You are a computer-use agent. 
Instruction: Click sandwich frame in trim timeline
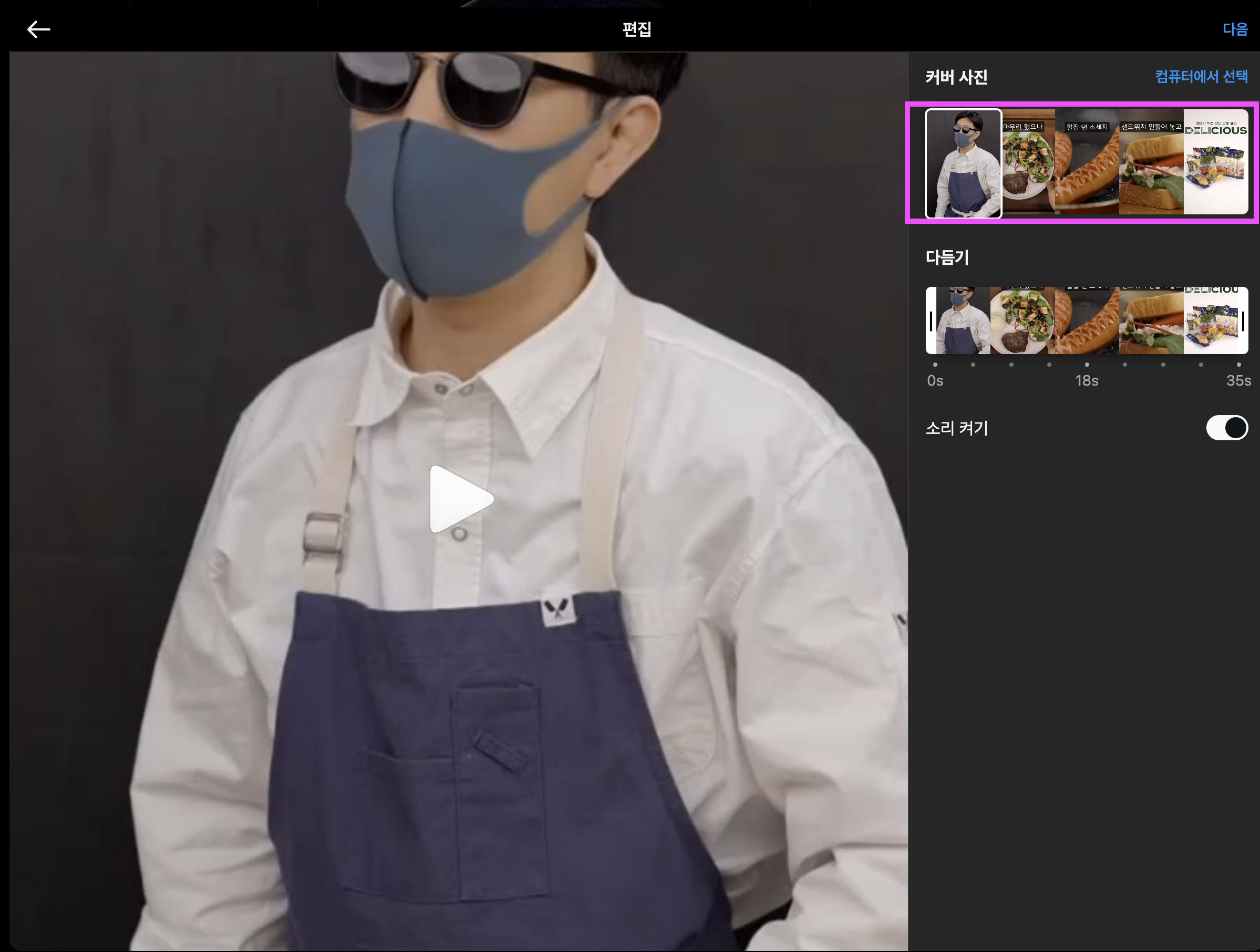click(1151, 321)
